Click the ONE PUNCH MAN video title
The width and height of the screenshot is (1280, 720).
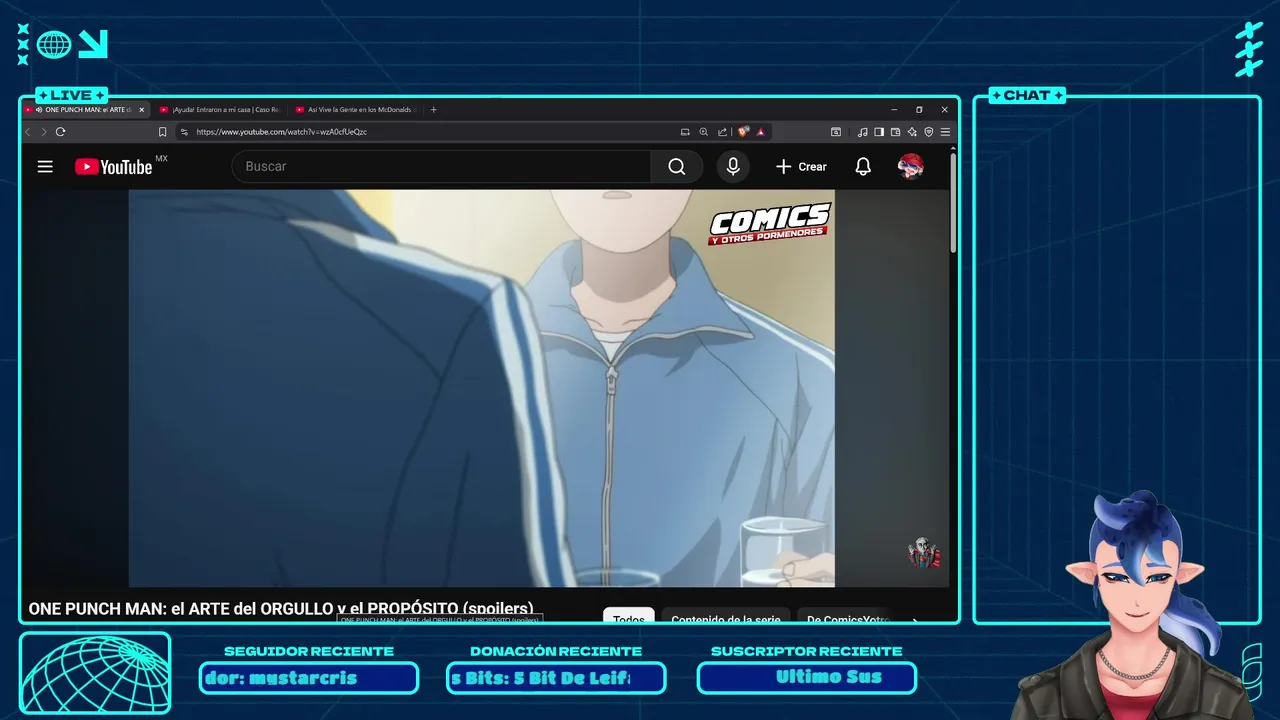pyautogui.click(x=281, y=608)
